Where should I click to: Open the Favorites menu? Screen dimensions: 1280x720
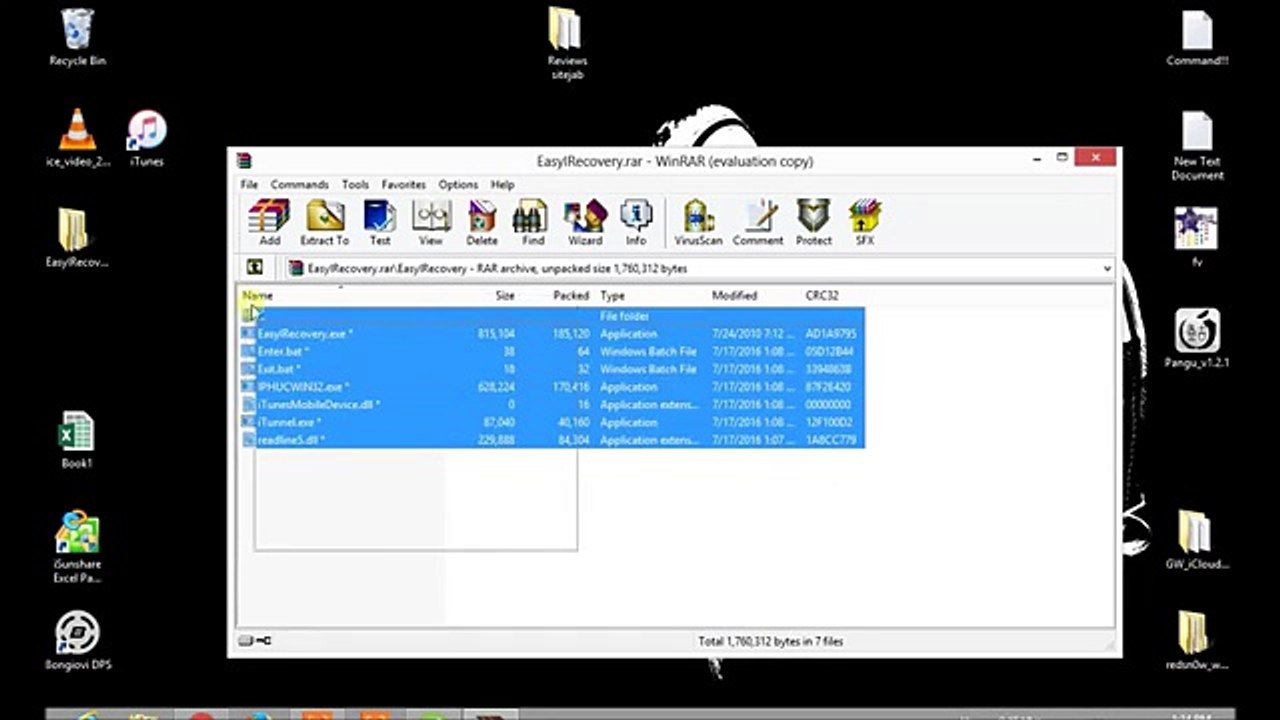(x=404, y=185)
